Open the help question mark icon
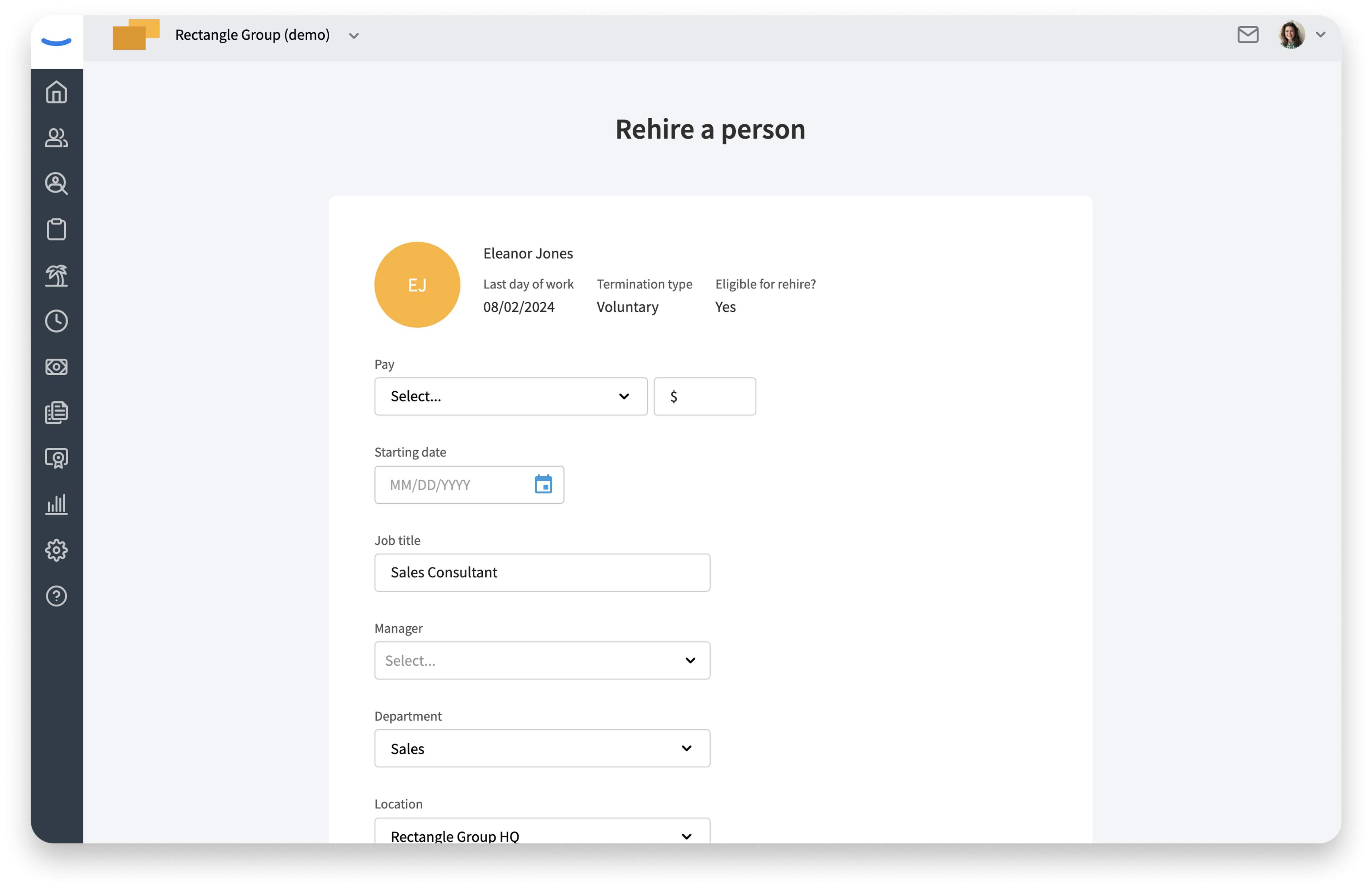The width and height of the screenshot is (1372, 889). [56, 596]
